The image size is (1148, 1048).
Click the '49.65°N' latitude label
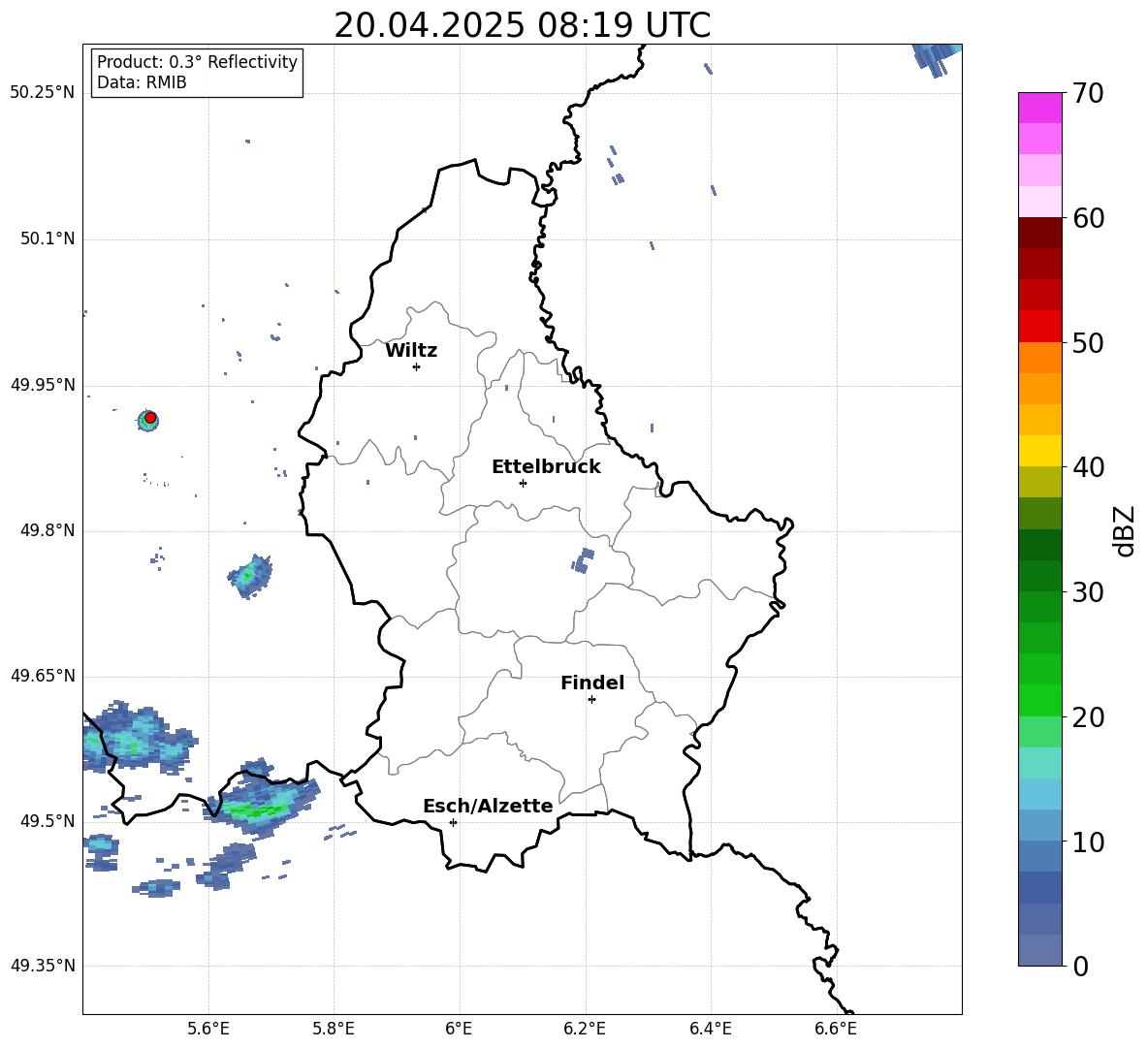(42, 675)
